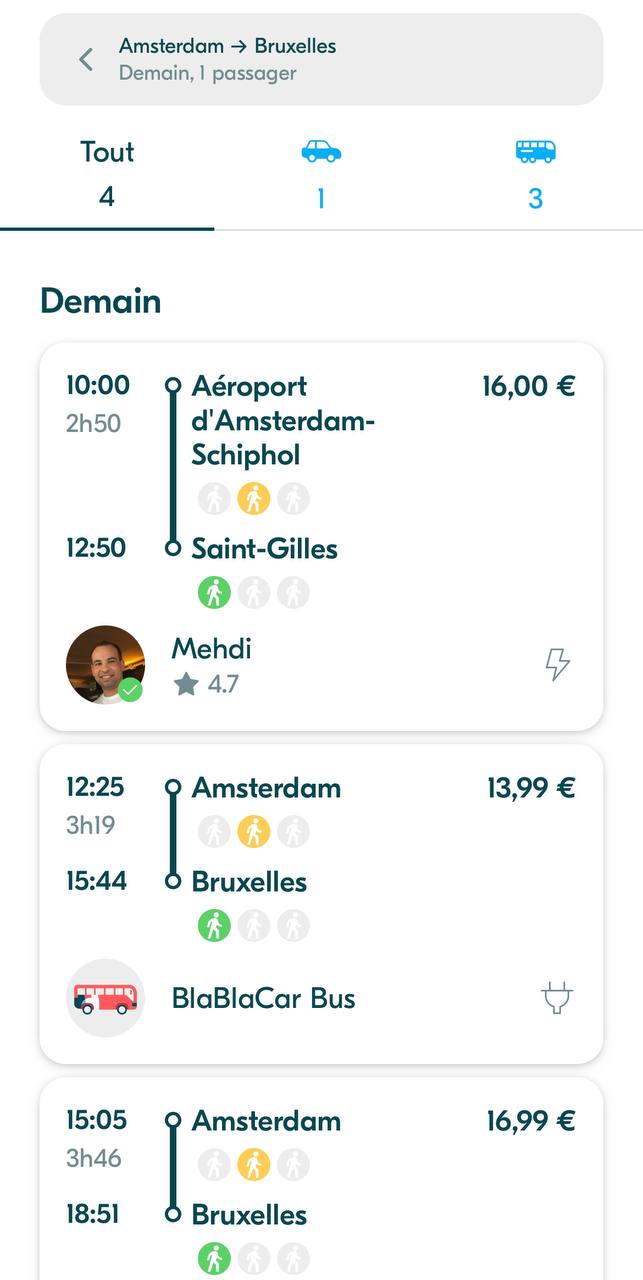
Task: Tap yellow walking icon under 15:05 Amsterdam
Action: (x=254, y=1164)
